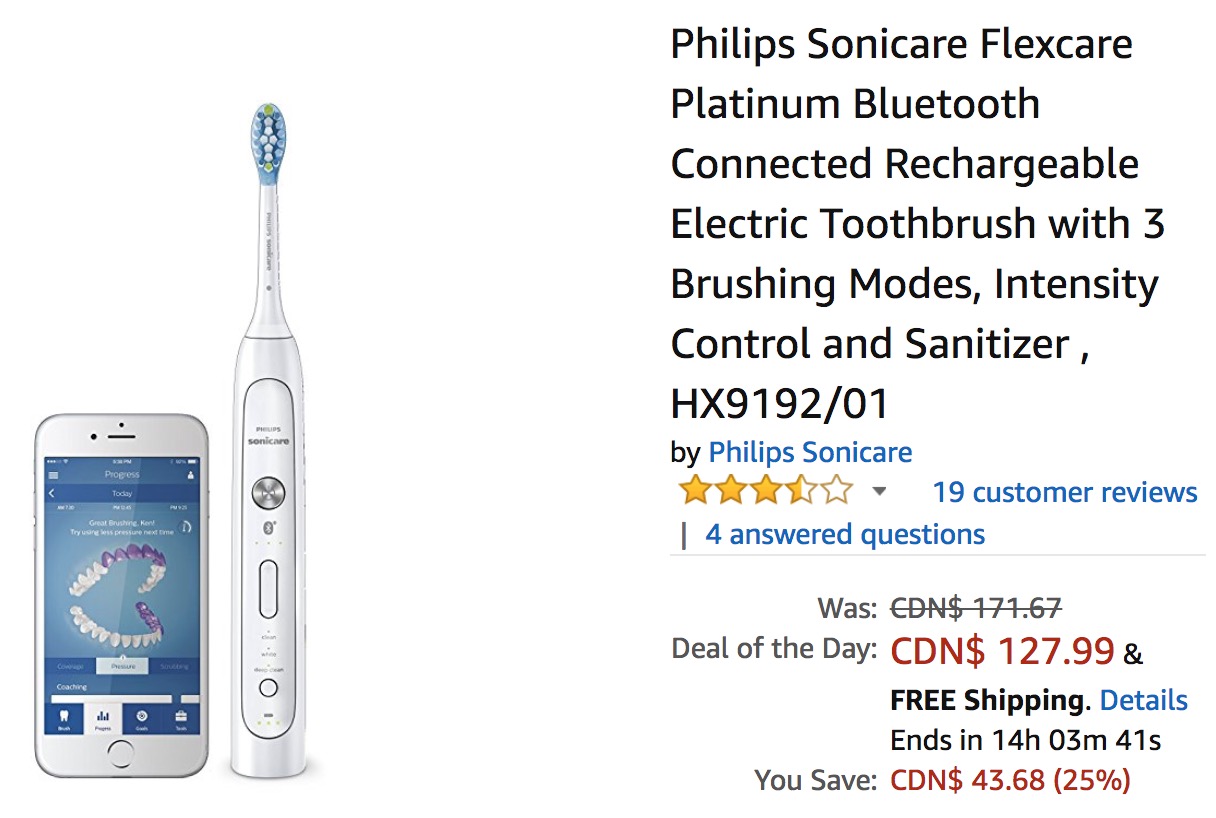Open the 19 customer reviews link

point(1065,492)
